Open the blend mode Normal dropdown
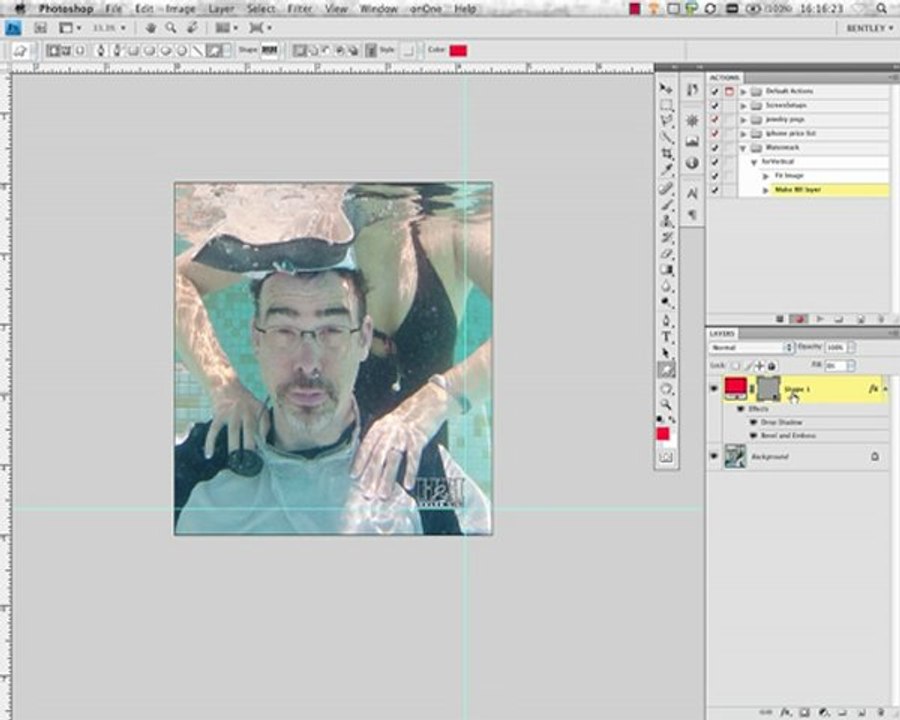The image size is (900, 720). pos(751,348)
